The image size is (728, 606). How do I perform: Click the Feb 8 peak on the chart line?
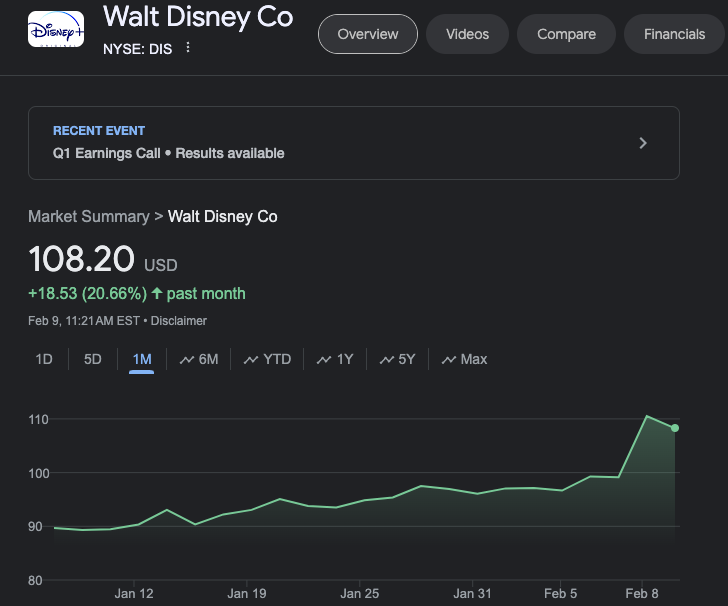tap(647, 416)
